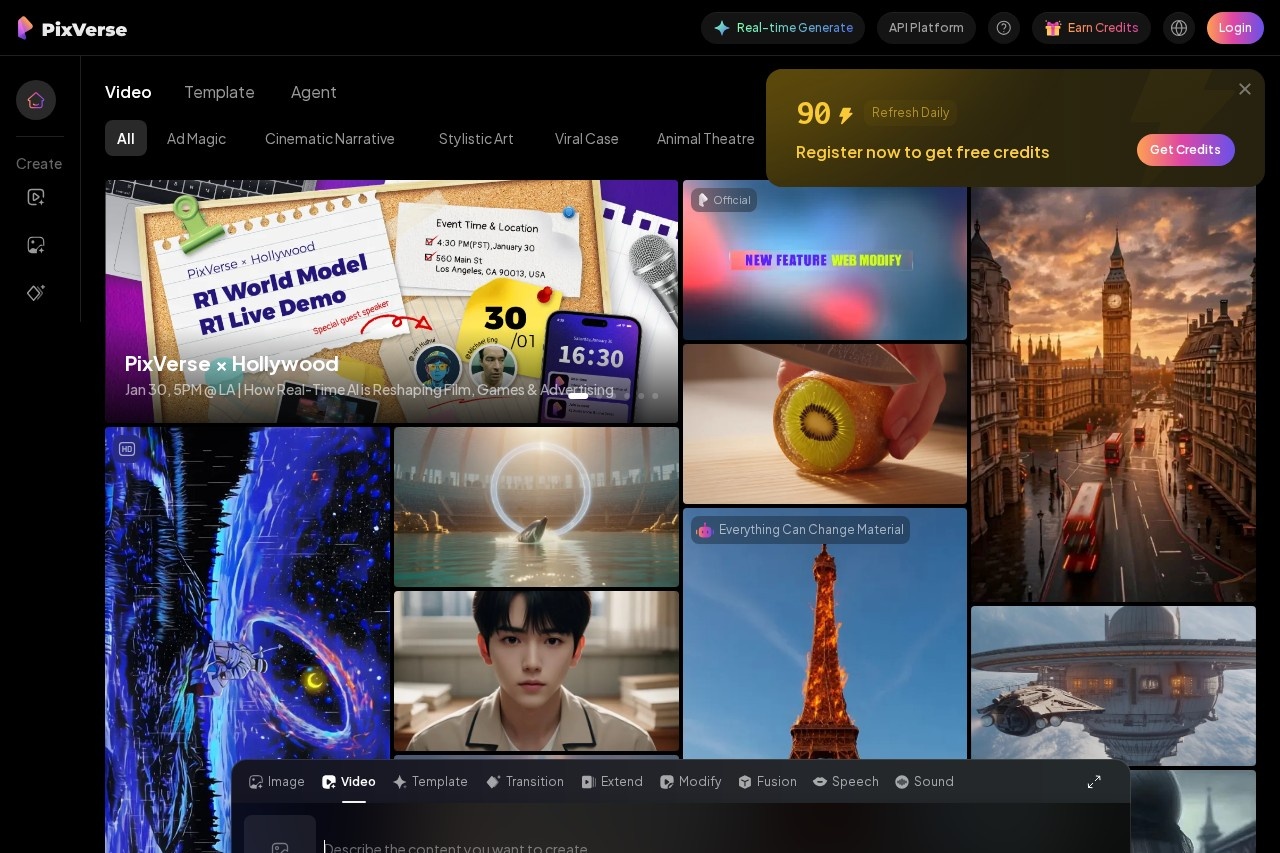Click the Login button
Viewport: 1280px width, 853px height.
(x=1235, y=28)
